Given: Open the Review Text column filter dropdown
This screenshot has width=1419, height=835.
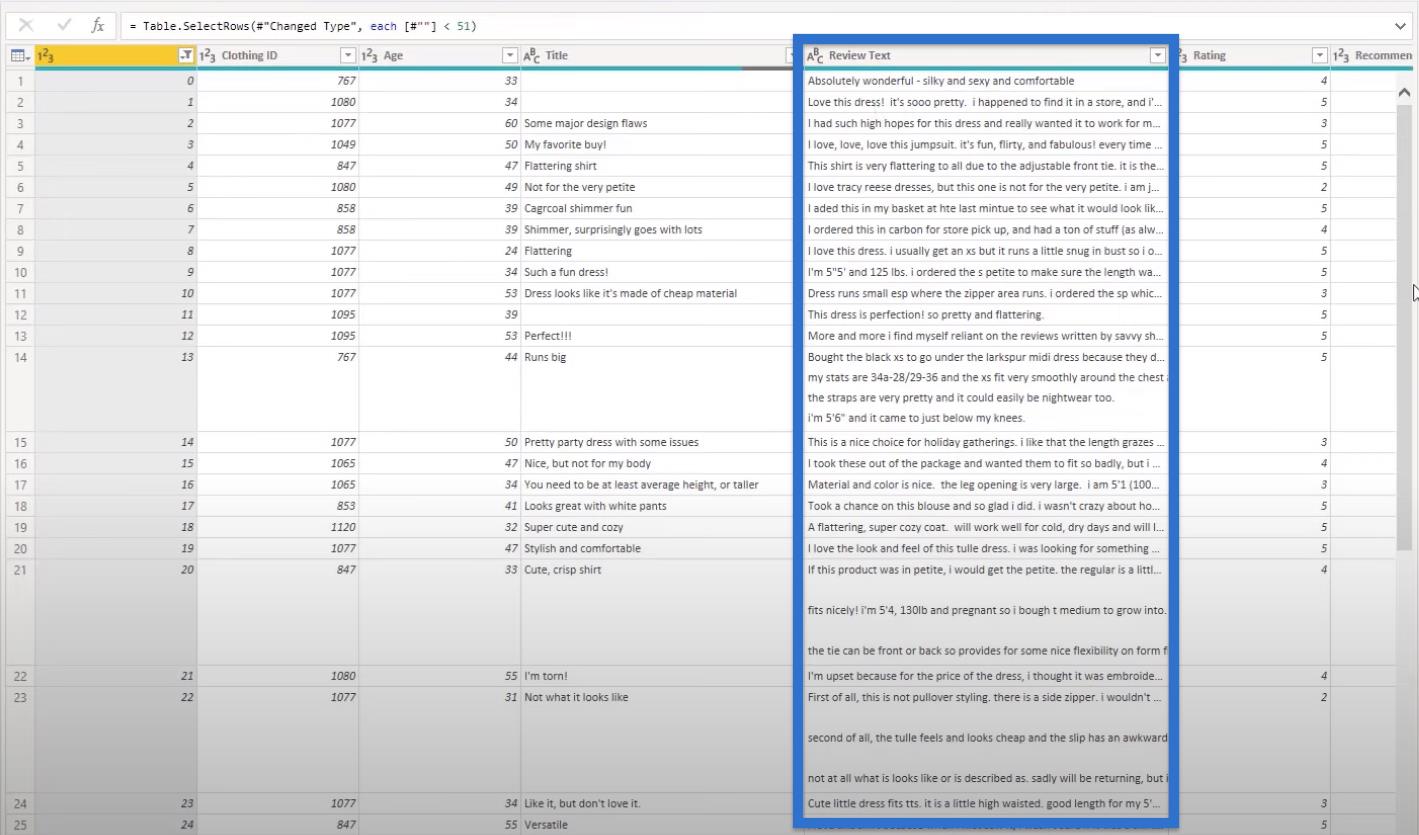Looking at the screenshot, I should click(x=1157, y=56).
